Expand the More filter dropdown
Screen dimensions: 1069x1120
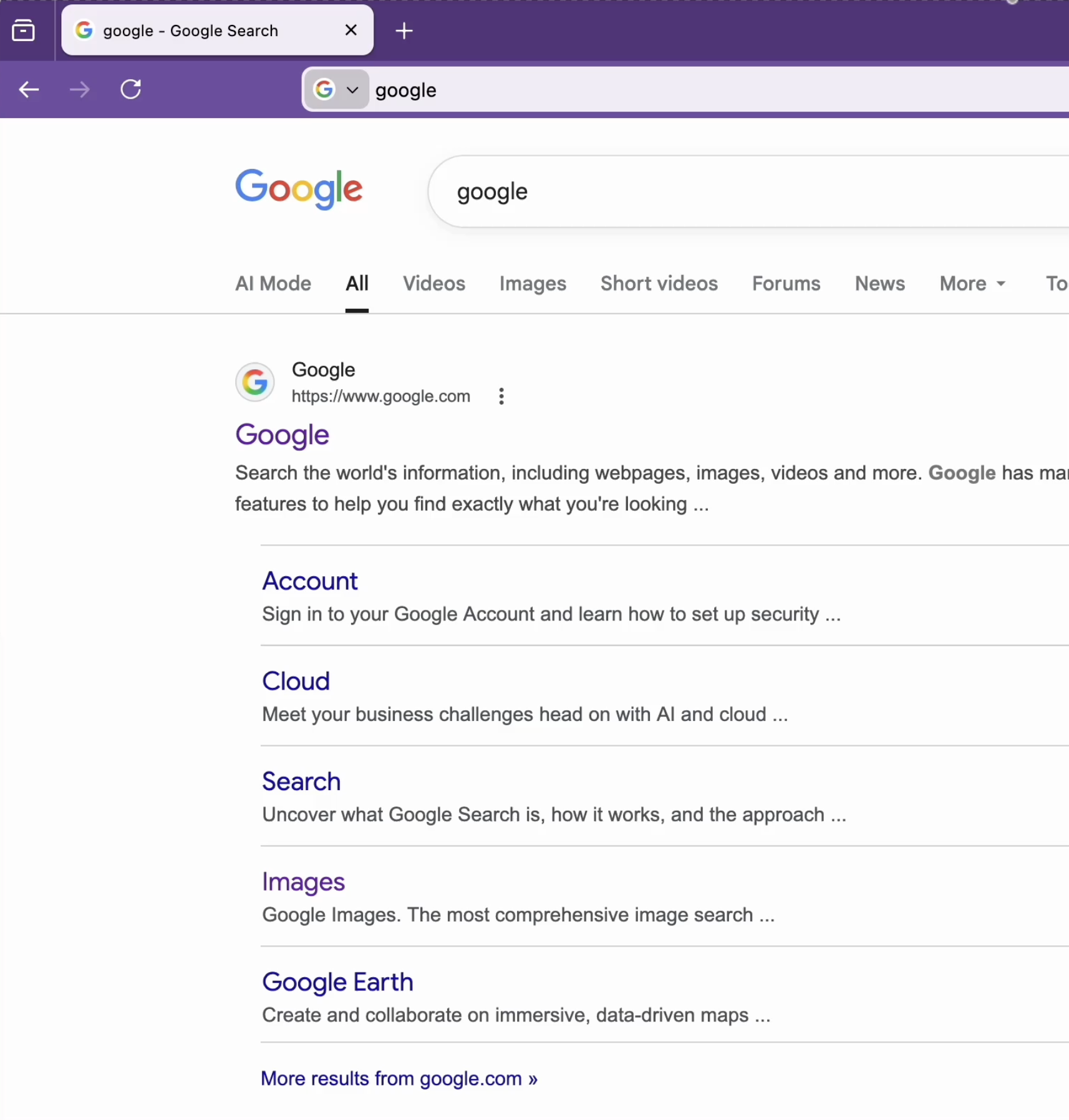pyautogui.click(x=972, y=284)
